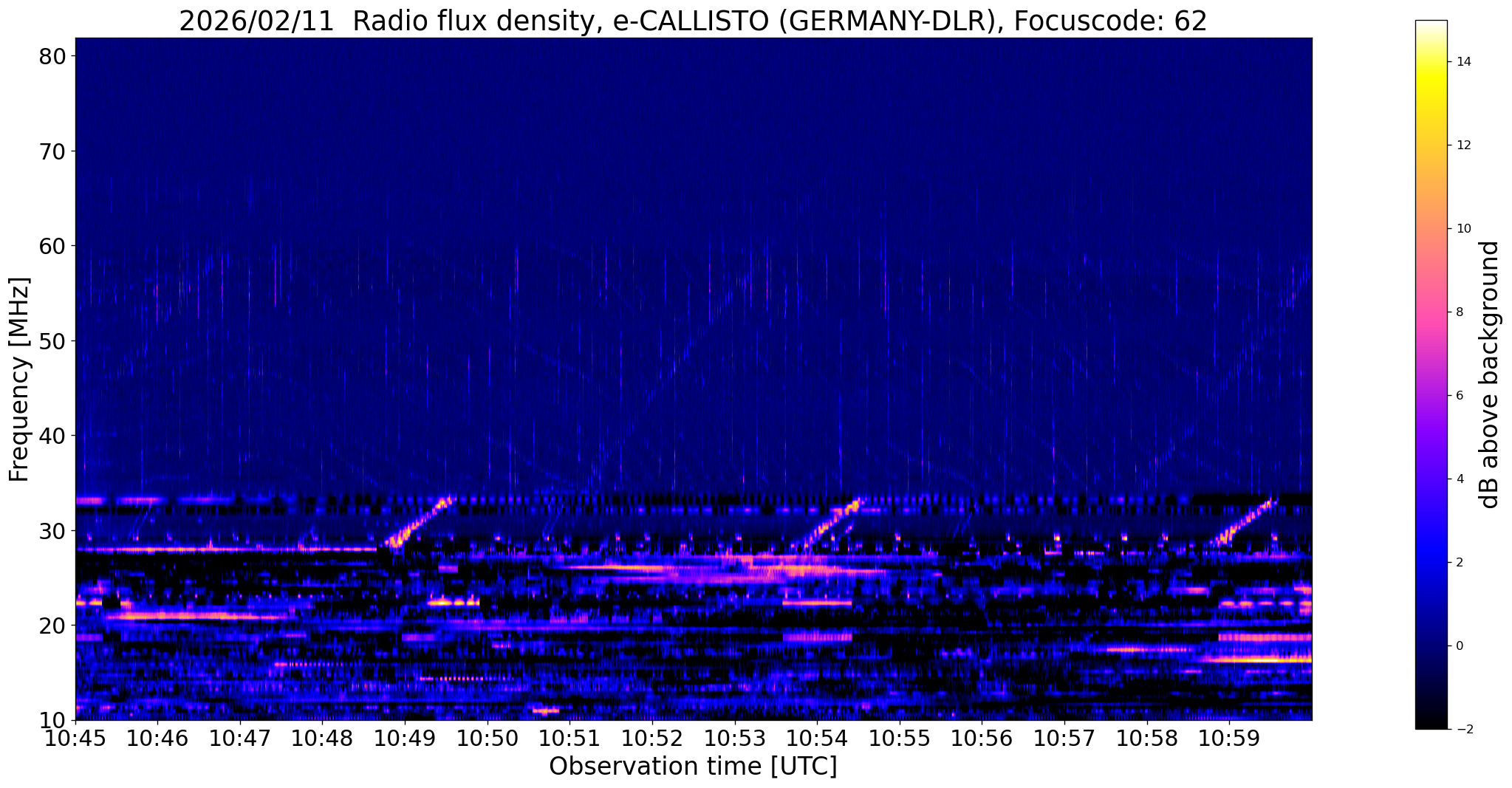Select the 10:53 time tick label
This screenshot has width=1512, height=788.
(735, 738)
